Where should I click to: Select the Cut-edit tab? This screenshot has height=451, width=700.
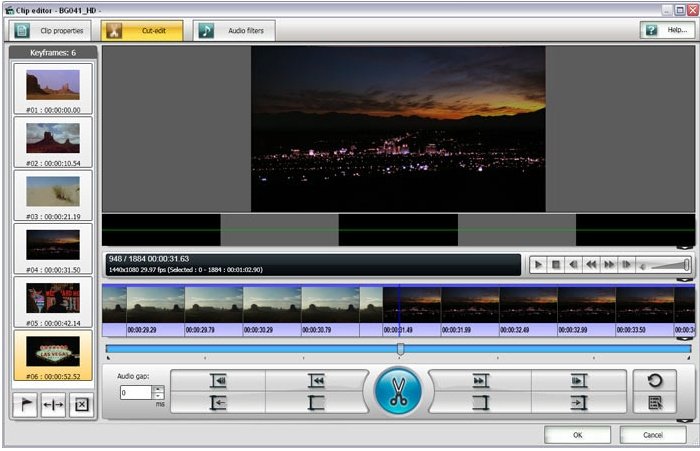click(142, 31)
